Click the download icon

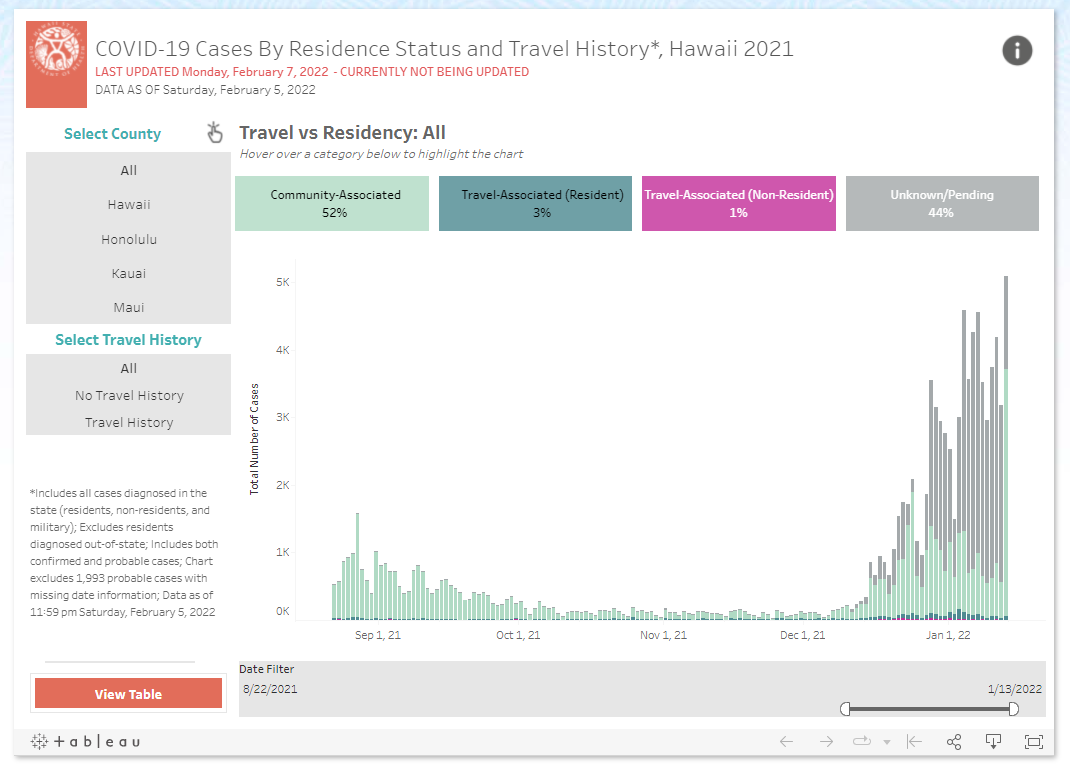point(993,741)
